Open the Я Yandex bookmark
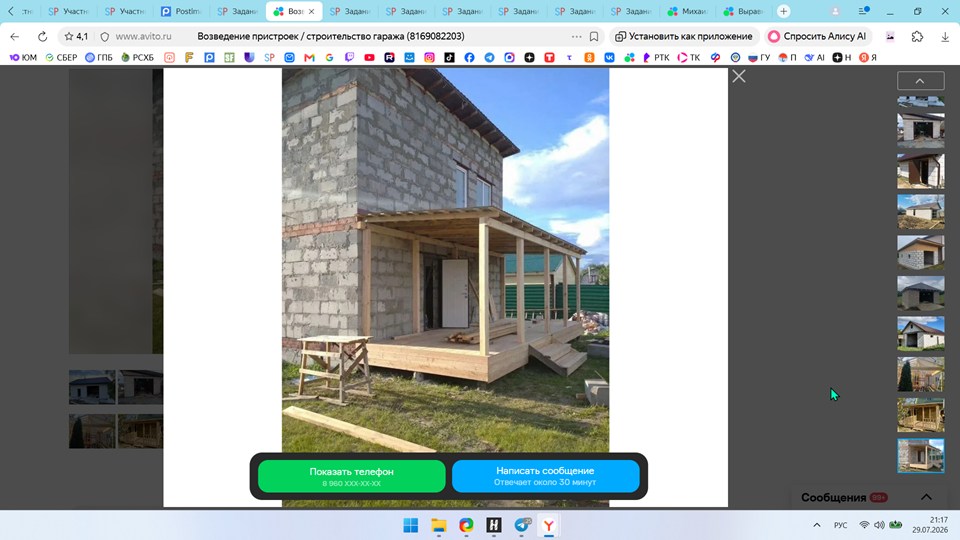 (868, 57)
